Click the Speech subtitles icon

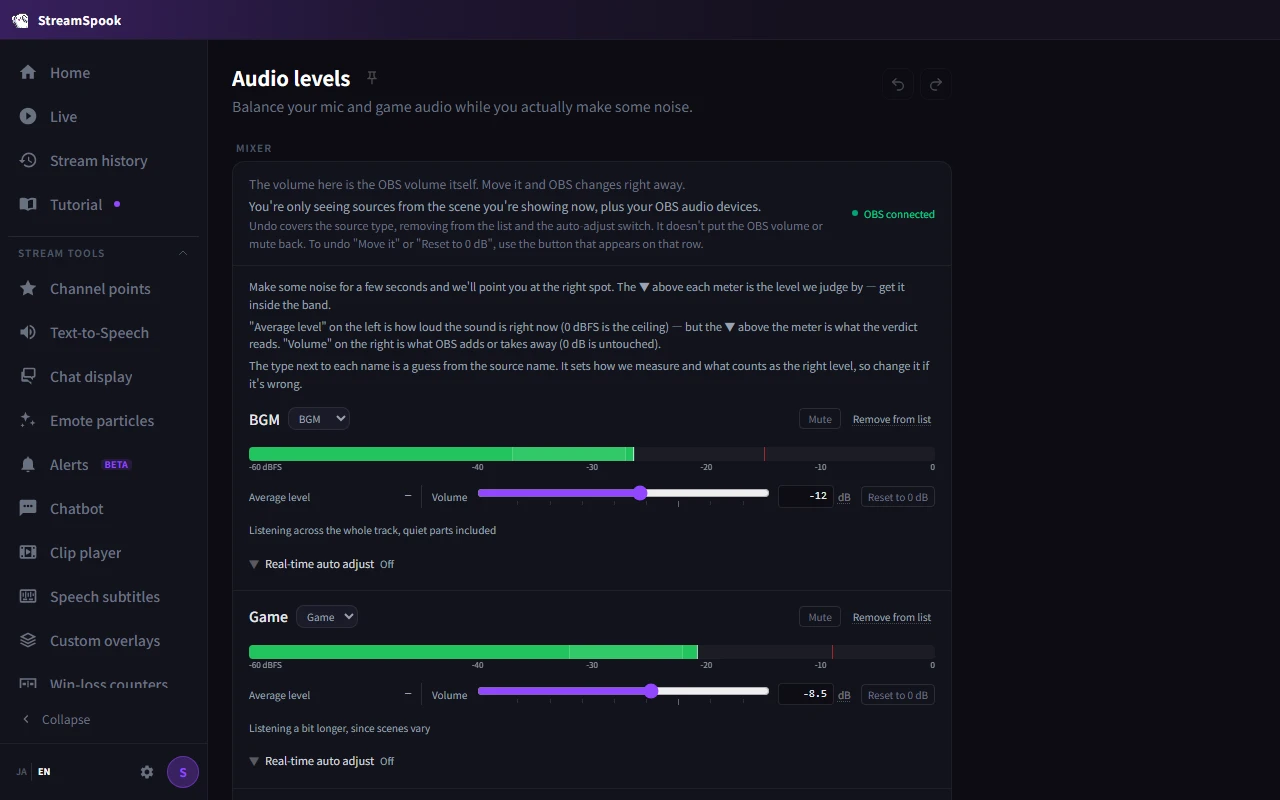click(28, 596)
